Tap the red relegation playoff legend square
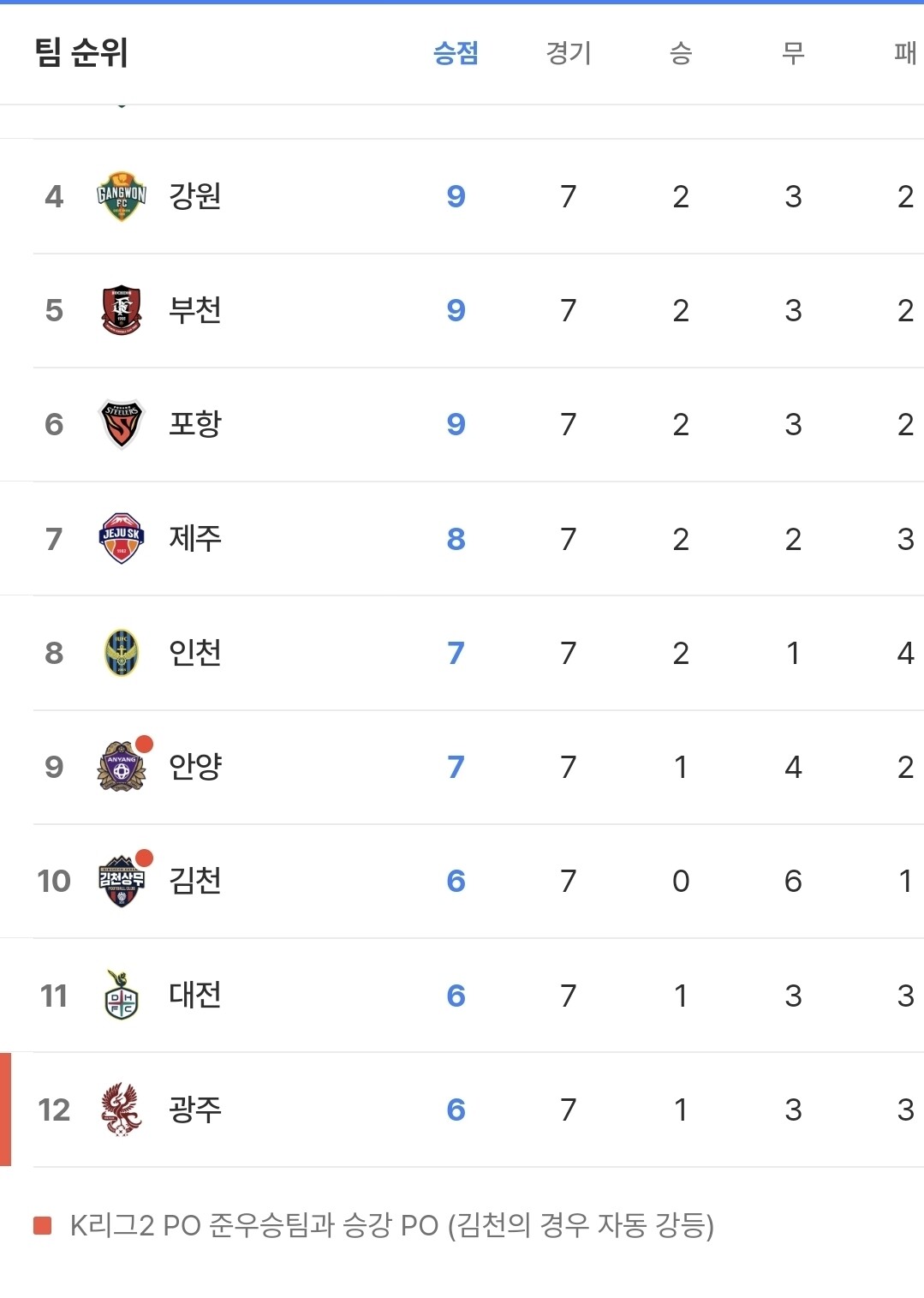Image resolution: width=924 pixels, height=1298 pixels. pyautogui.click(x=43, y=1226)
